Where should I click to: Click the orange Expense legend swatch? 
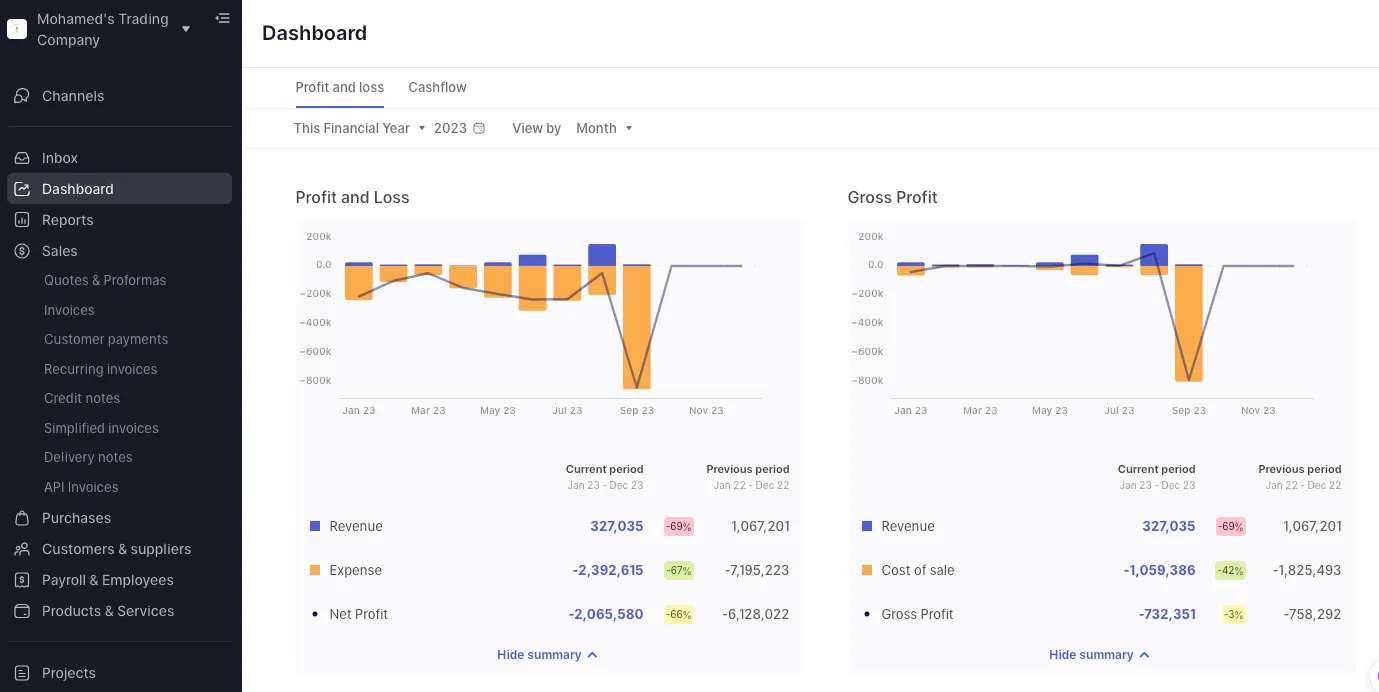click(x=315, y=570)
